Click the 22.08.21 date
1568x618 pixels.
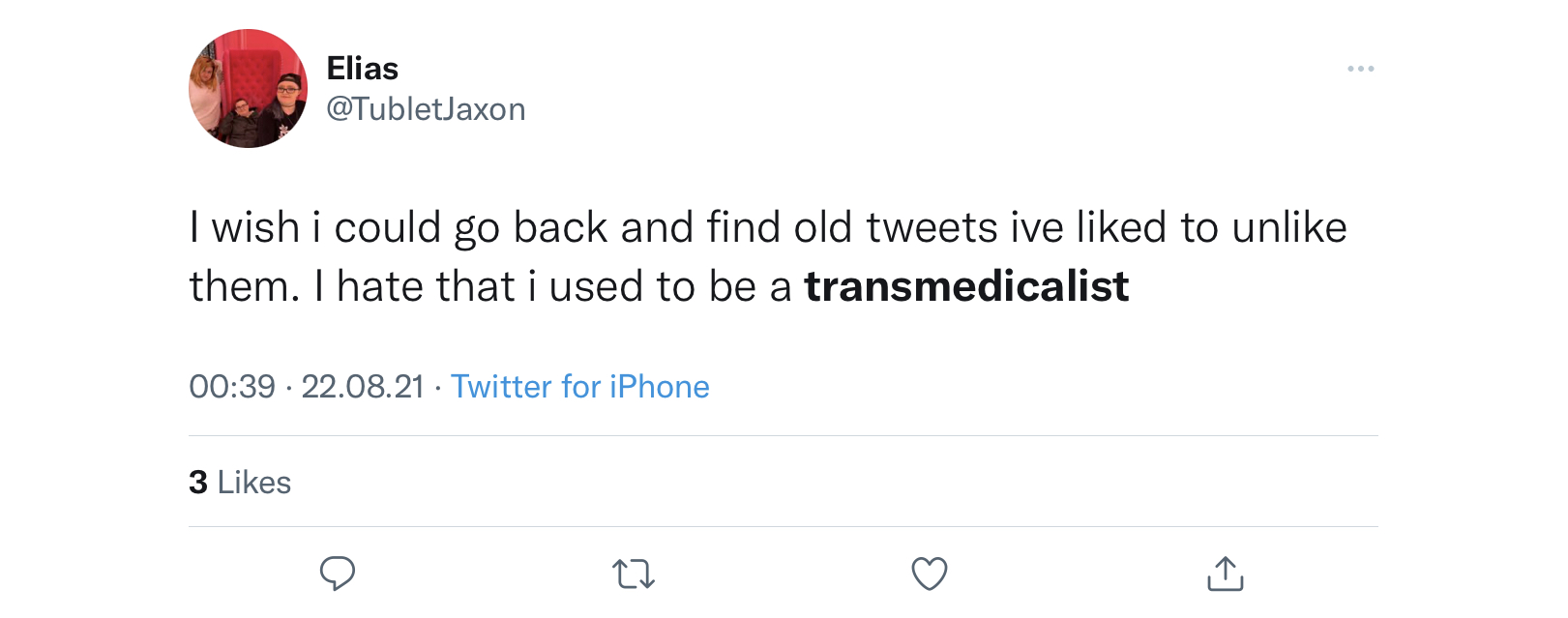(363, 387)
